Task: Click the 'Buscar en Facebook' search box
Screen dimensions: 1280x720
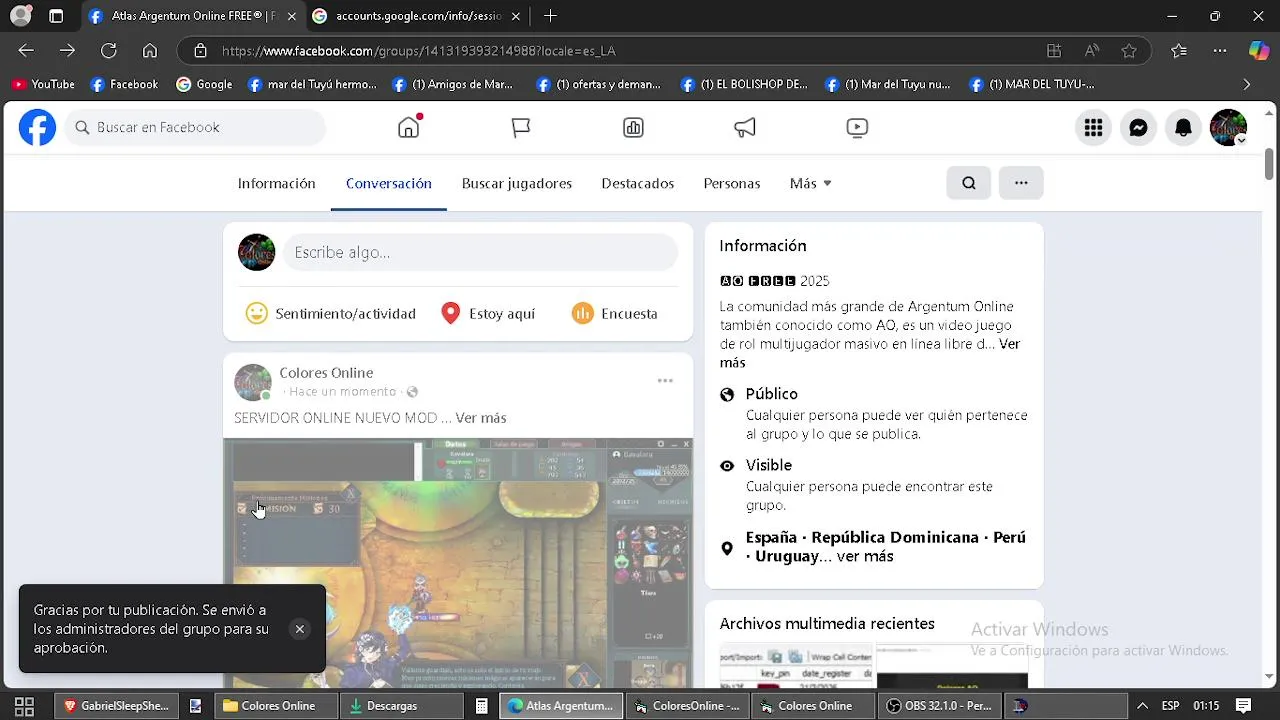Action: pos(196,127)
